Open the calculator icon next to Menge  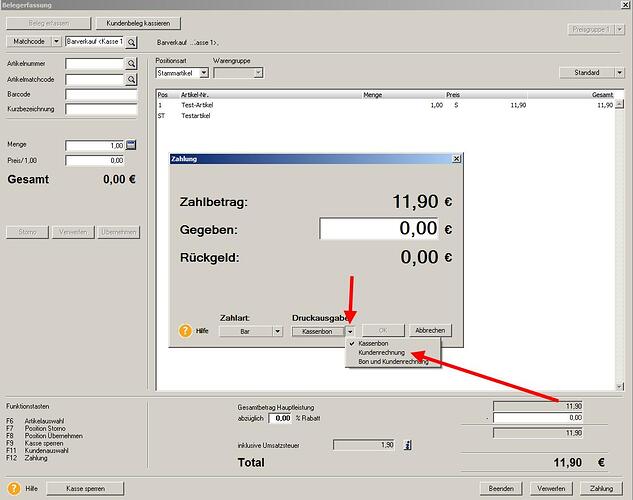[131, 145]
